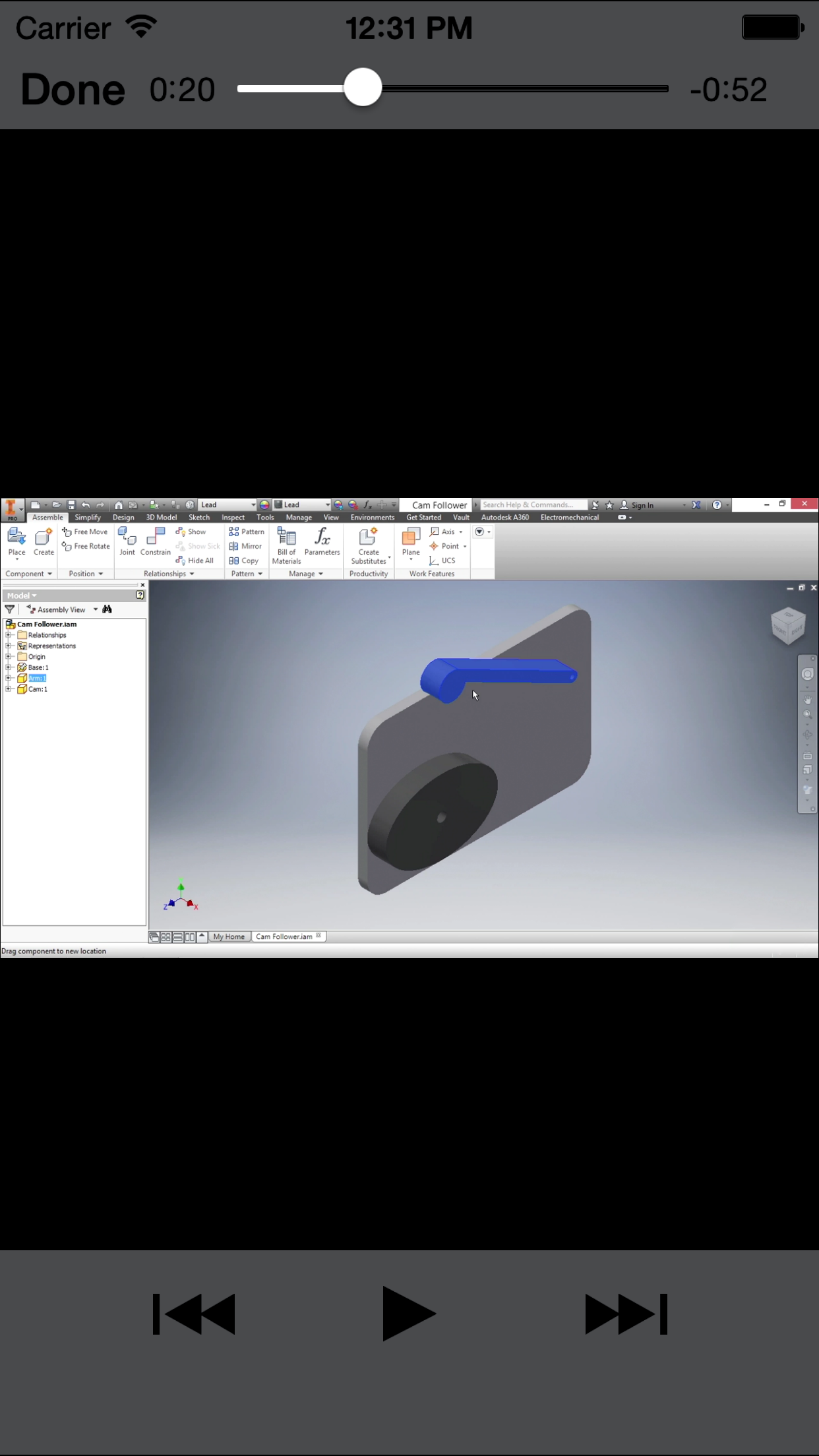Click the Axis work feature
Image resolution: width=819 pixels, height=1456 pixels.
(x=442, y=531)
